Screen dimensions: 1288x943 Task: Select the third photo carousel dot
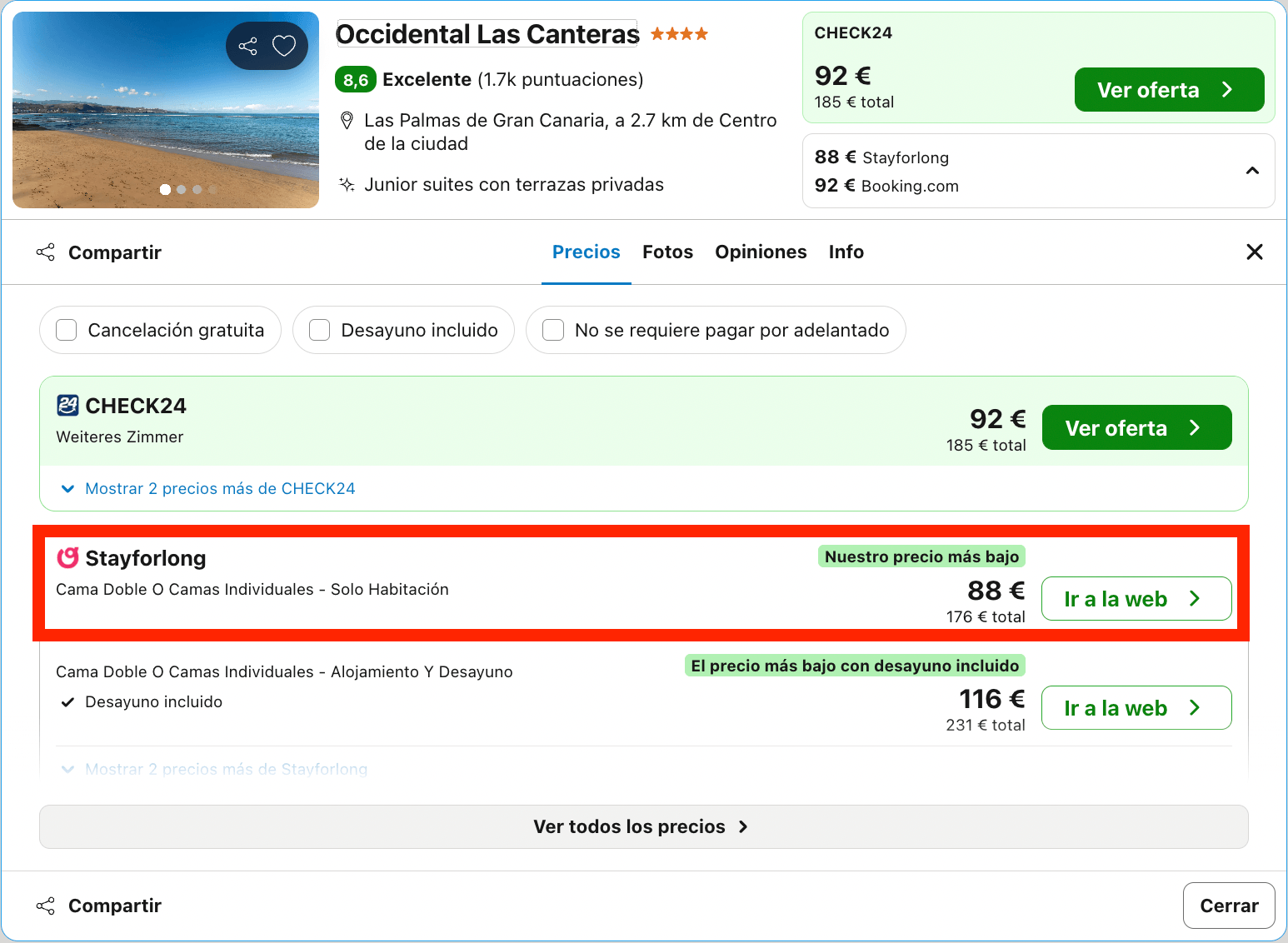pos(197,189)
